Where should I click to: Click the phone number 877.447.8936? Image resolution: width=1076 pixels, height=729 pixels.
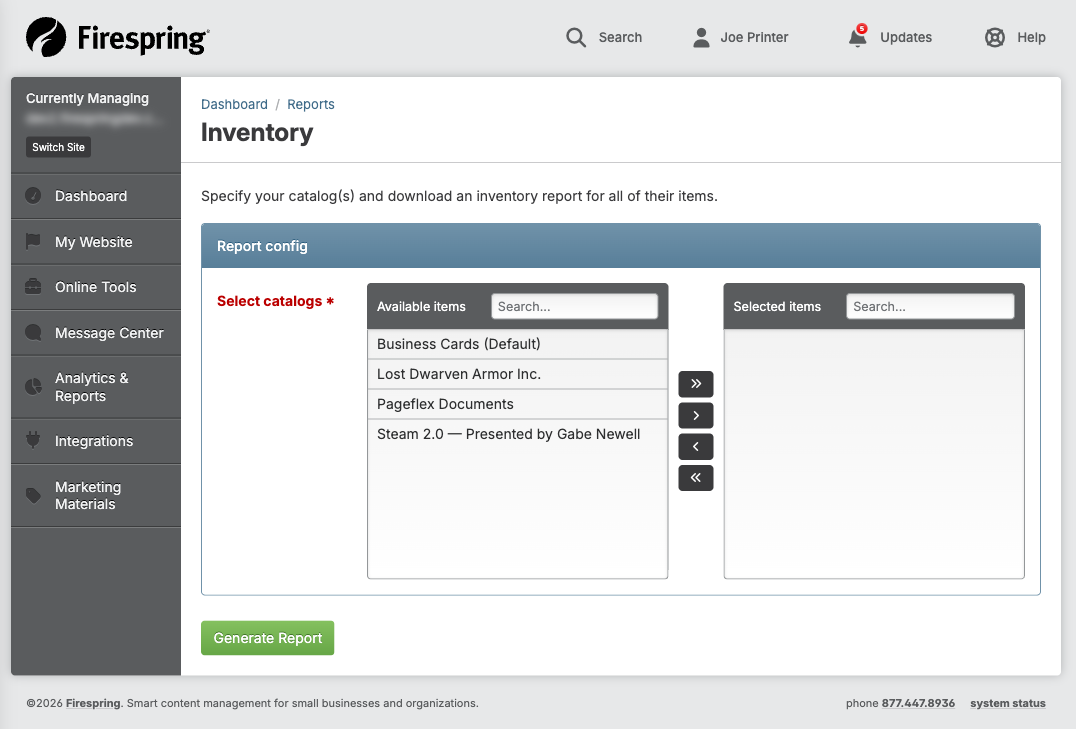coord(918,703)
